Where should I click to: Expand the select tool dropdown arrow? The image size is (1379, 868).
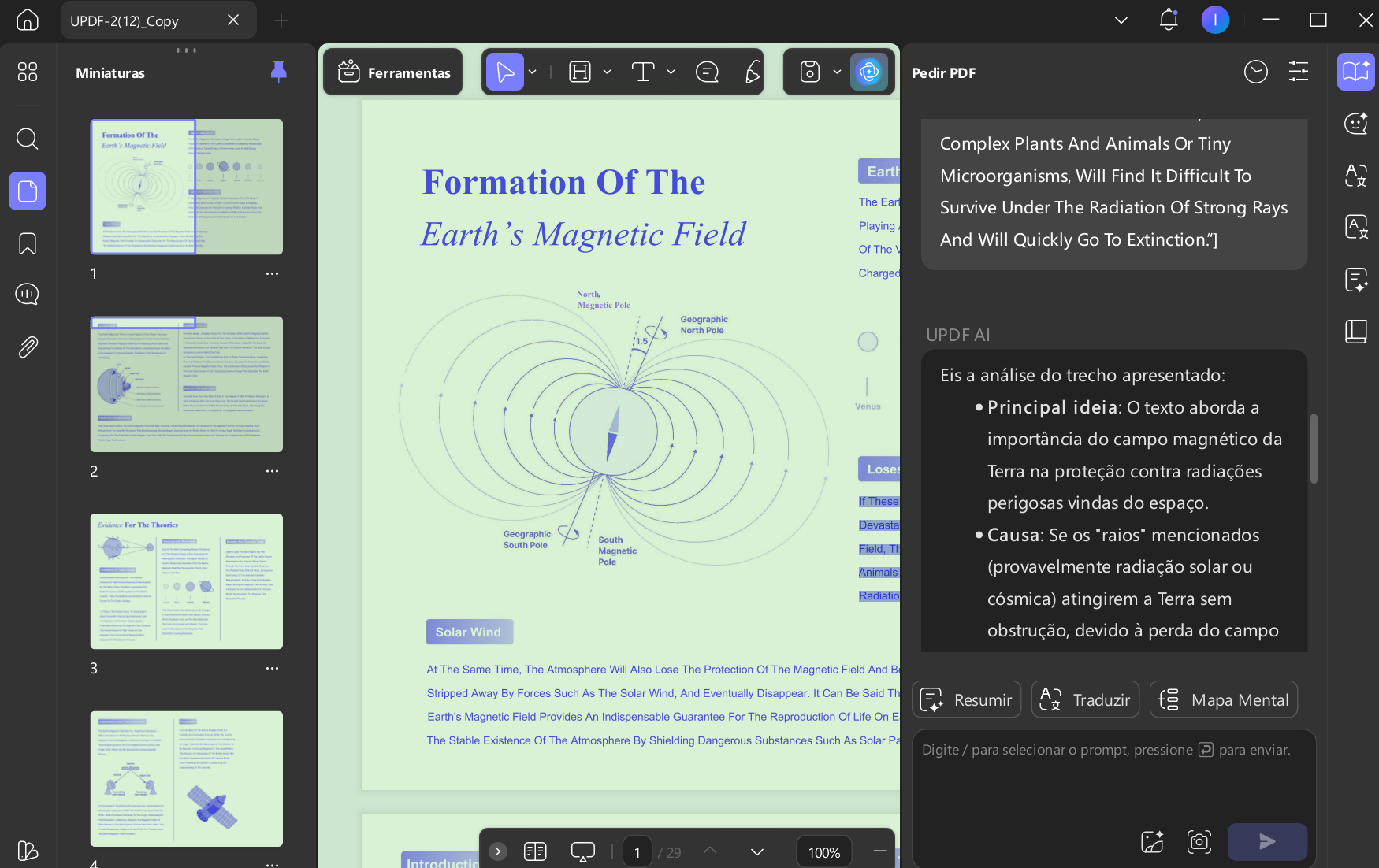point(533,72)
